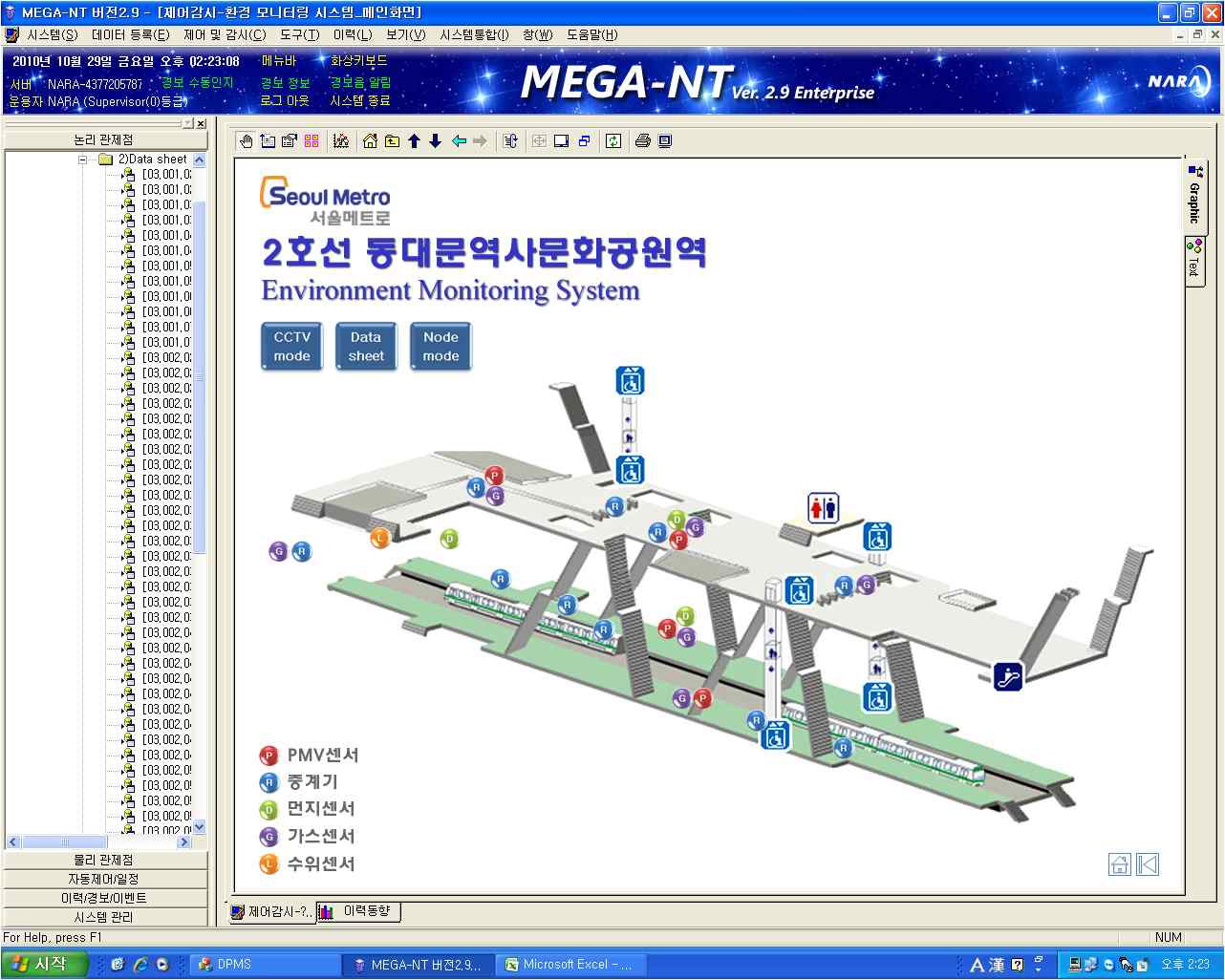
Task: Click the monitor icon after the printer
Action: 665,141
